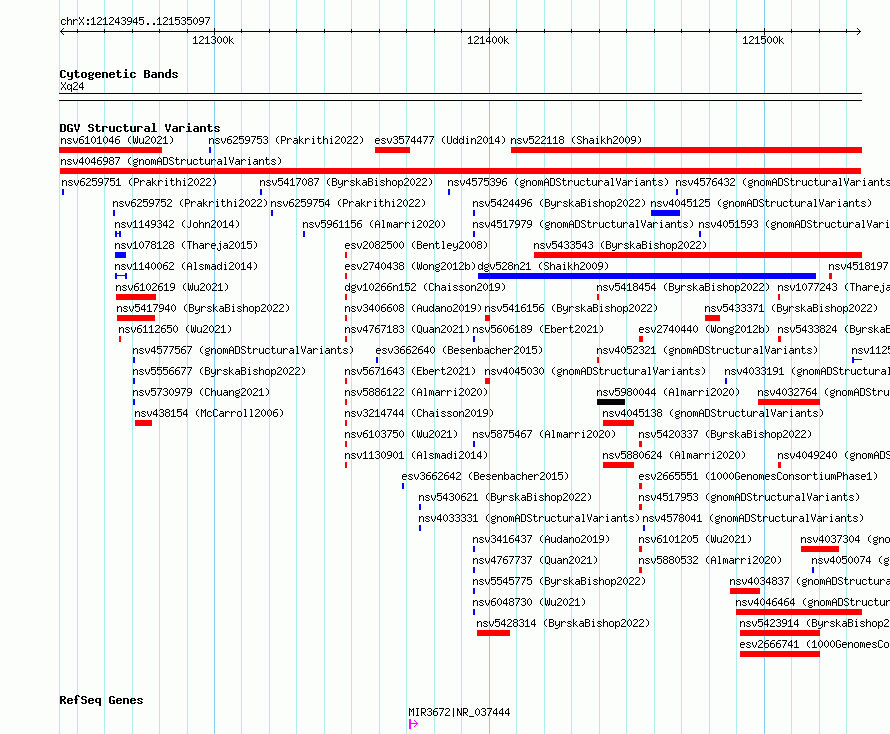Select nsv4767183 (Quan2021) label

point(407,329)
